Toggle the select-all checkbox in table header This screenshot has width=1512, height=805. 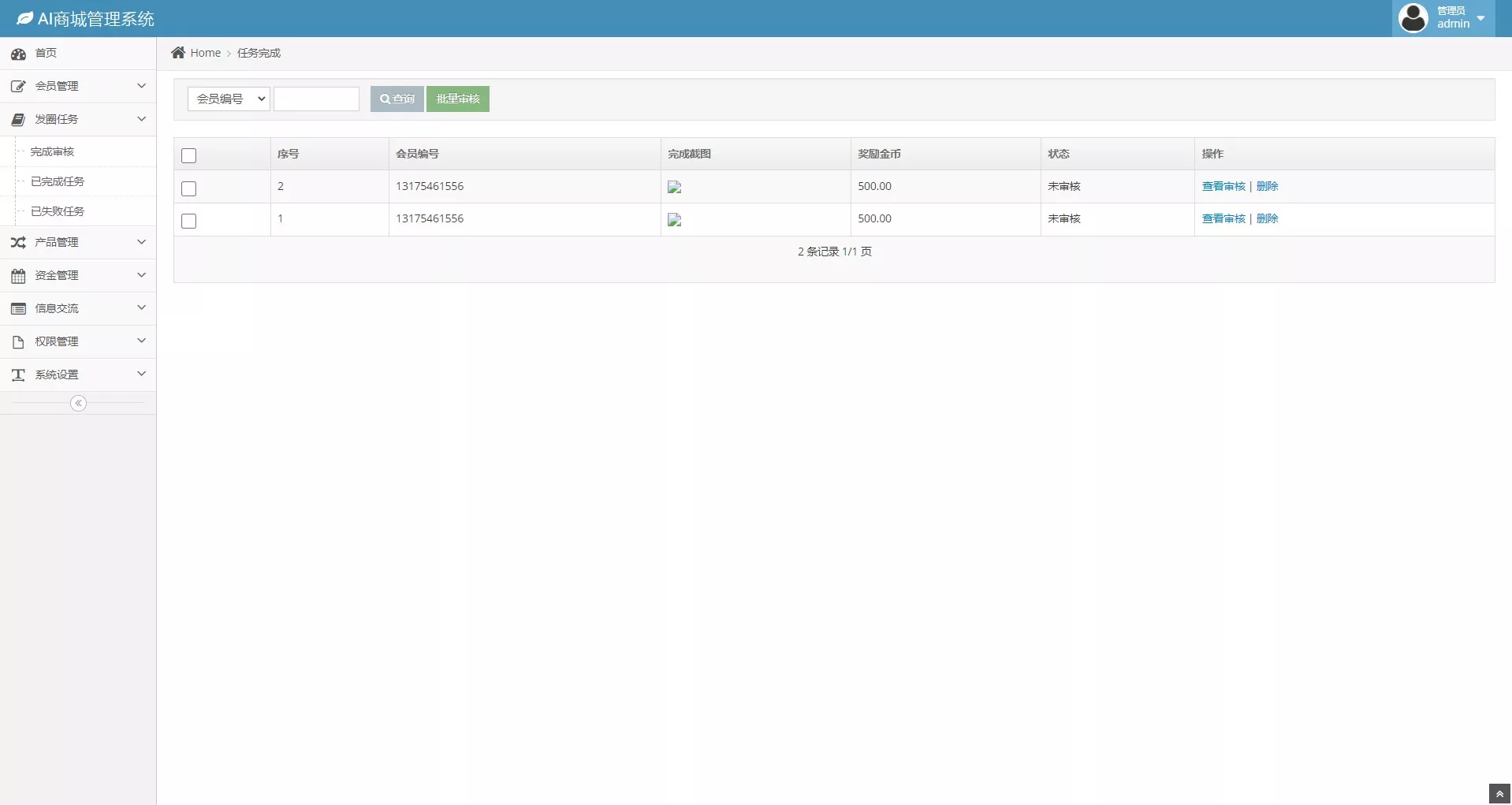coord(188,155)
